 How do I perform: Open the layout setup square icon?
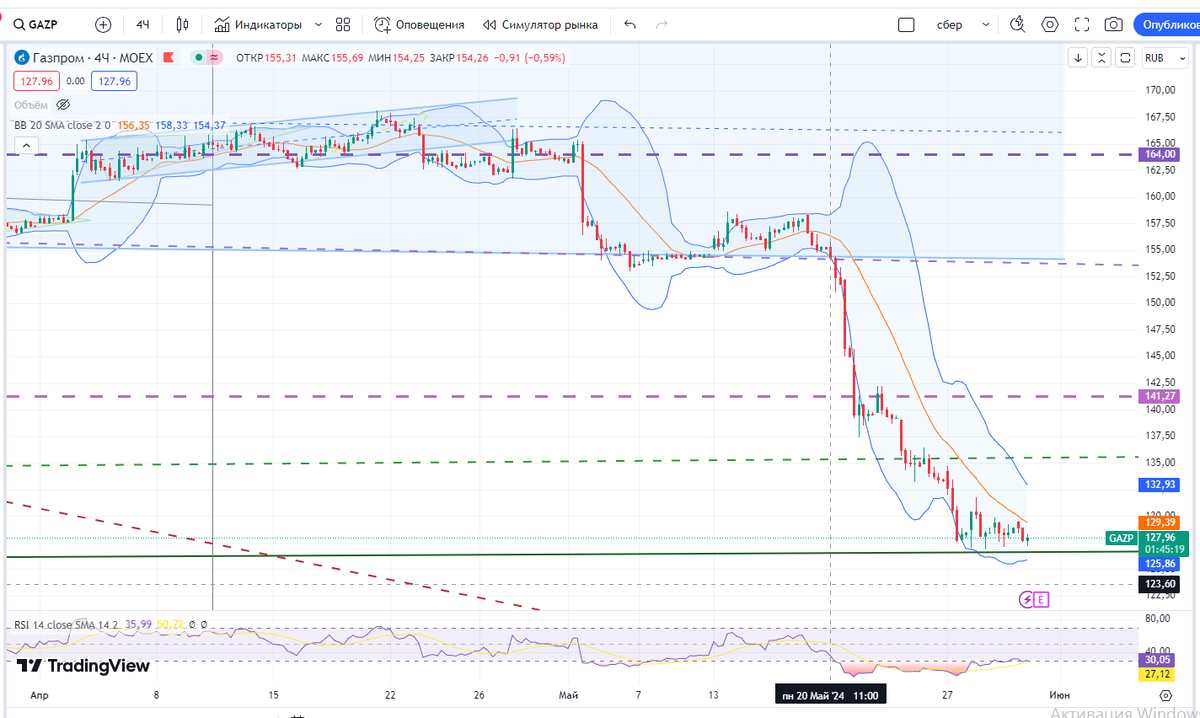(906, 24)
